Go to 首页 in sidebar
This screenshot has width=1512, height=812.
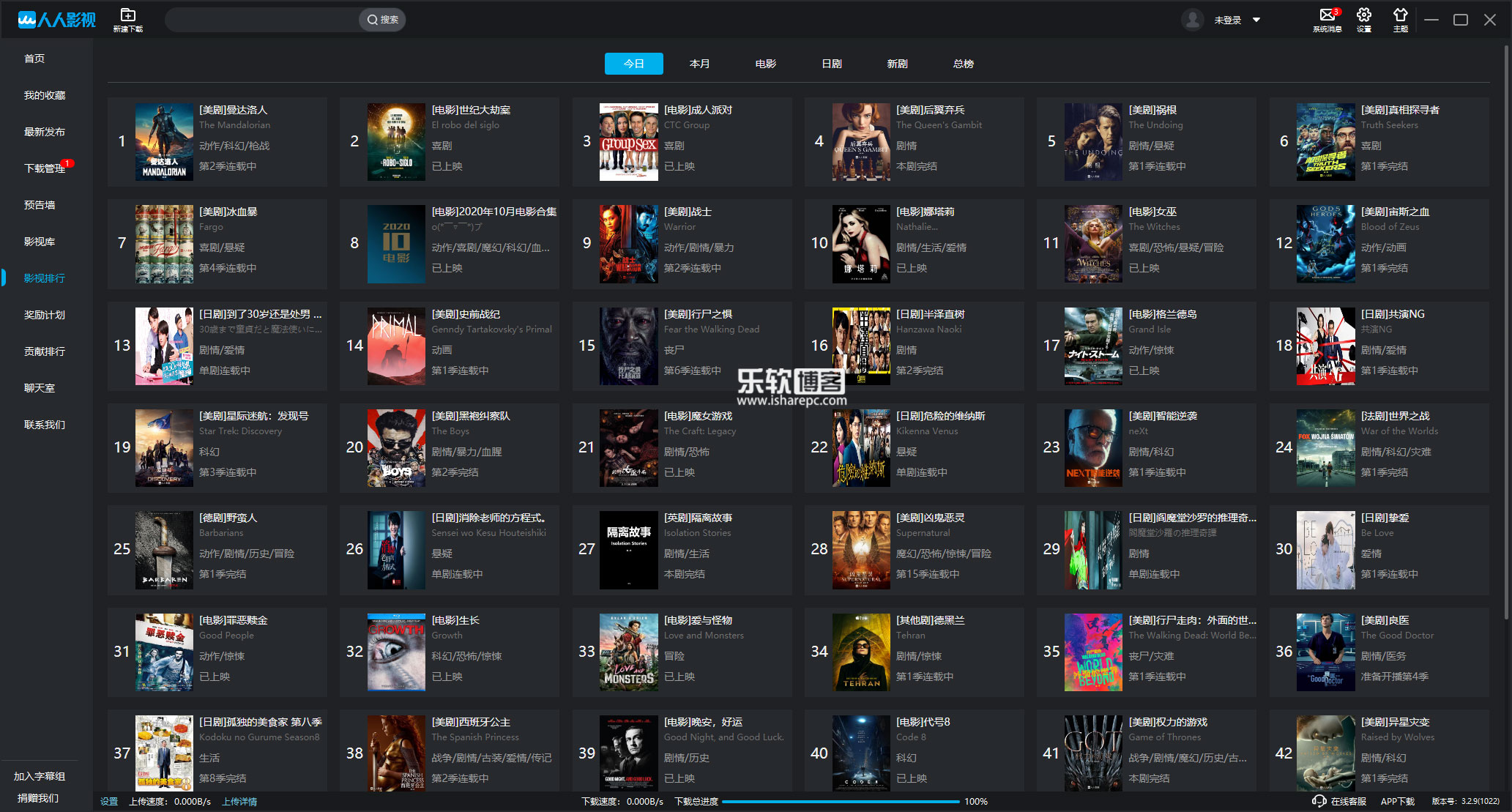point(34,59)
